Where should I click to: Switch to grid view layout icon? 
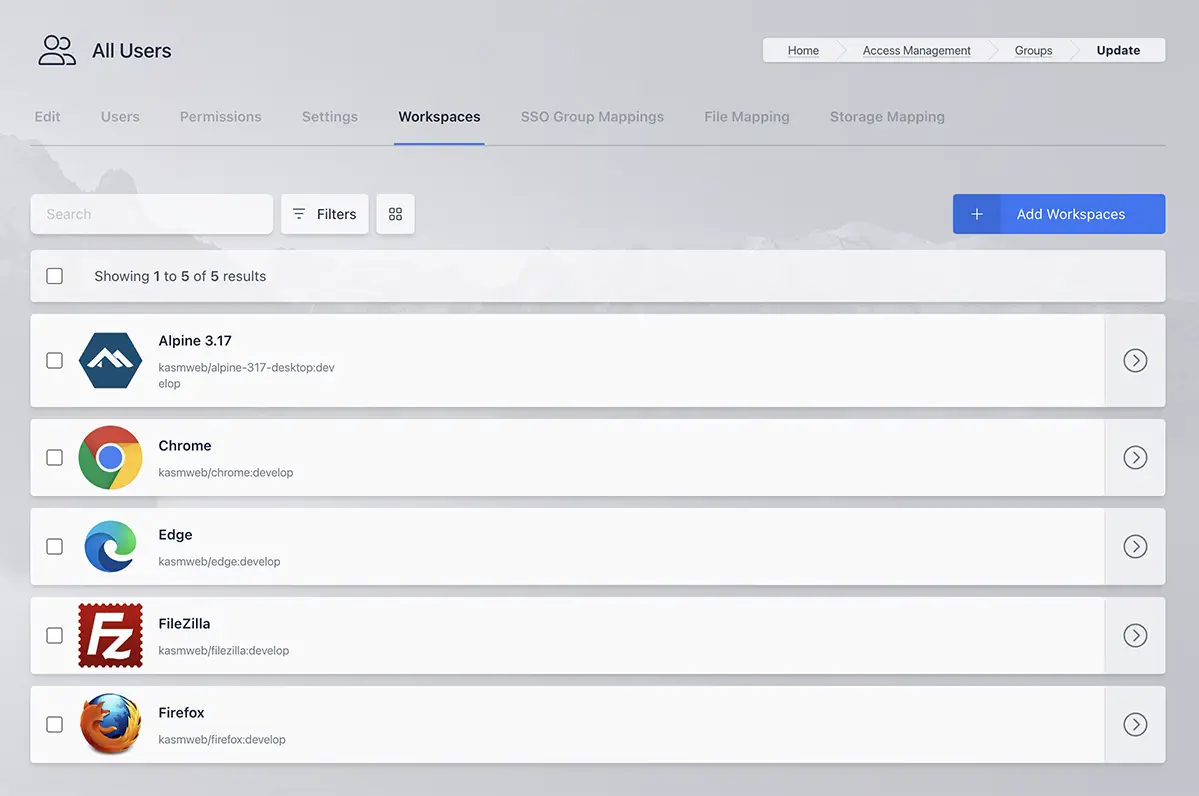coord(395,214)
